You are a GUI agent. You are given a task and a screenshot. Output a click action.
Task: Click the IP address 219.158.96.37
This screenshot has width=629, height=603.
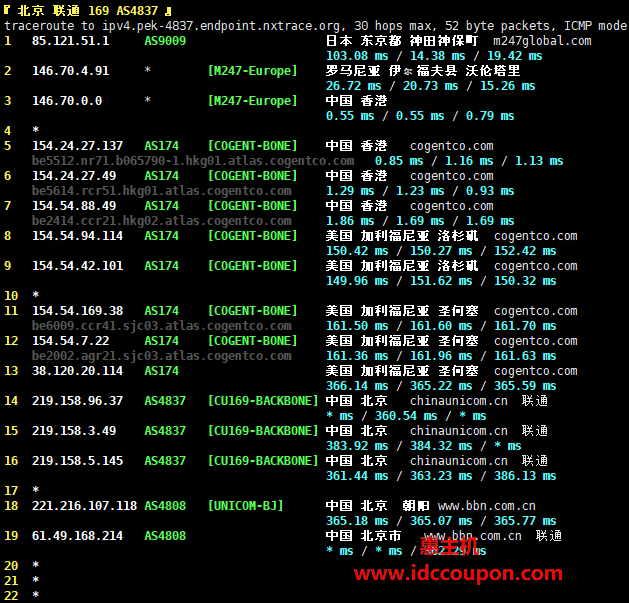click(x=78, y=401)
